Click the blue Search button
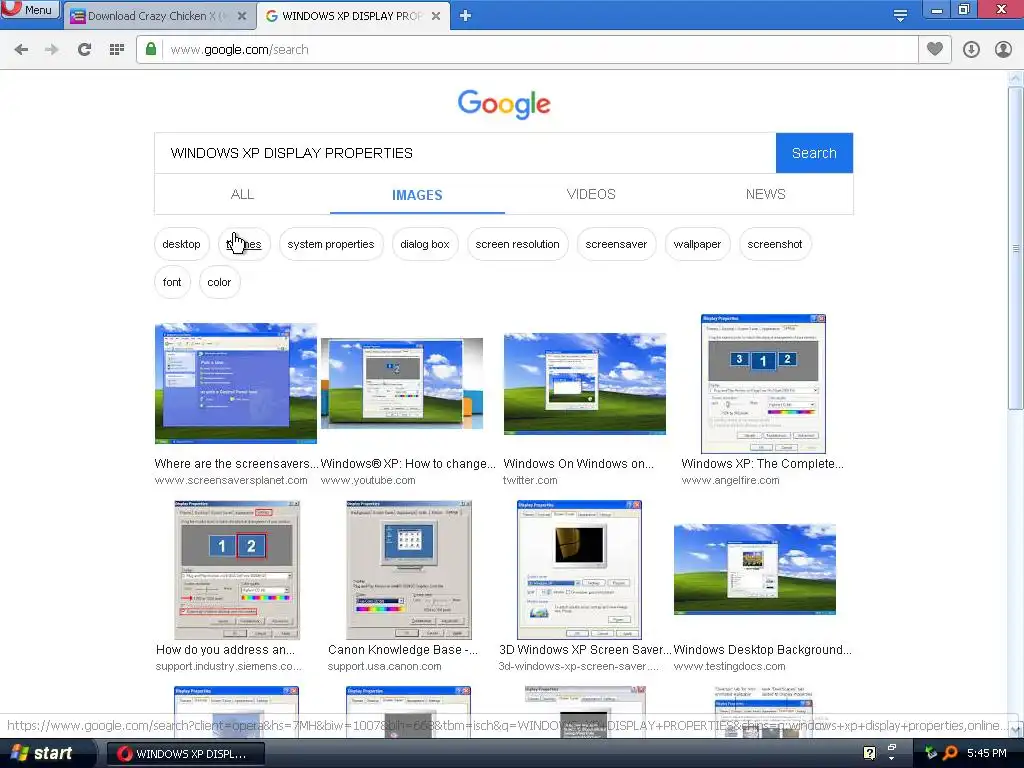Viewport: 1024px width, 768px height. pos(814,153)
